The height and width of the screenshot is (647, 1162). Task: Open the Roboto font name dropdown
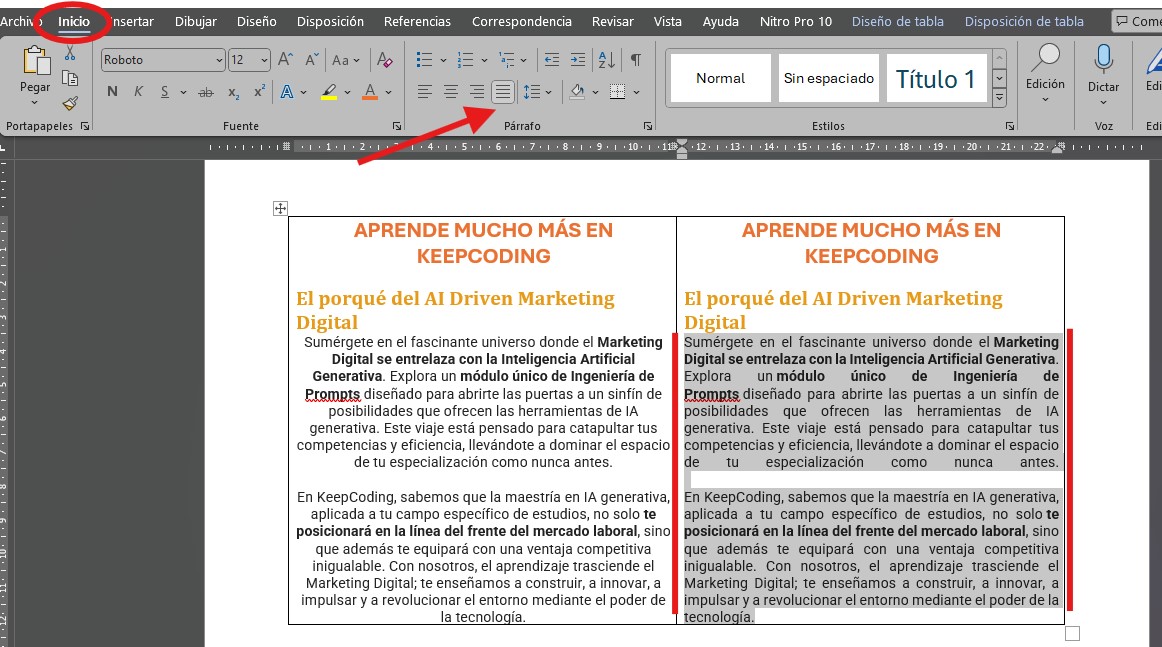click(219, 60)
